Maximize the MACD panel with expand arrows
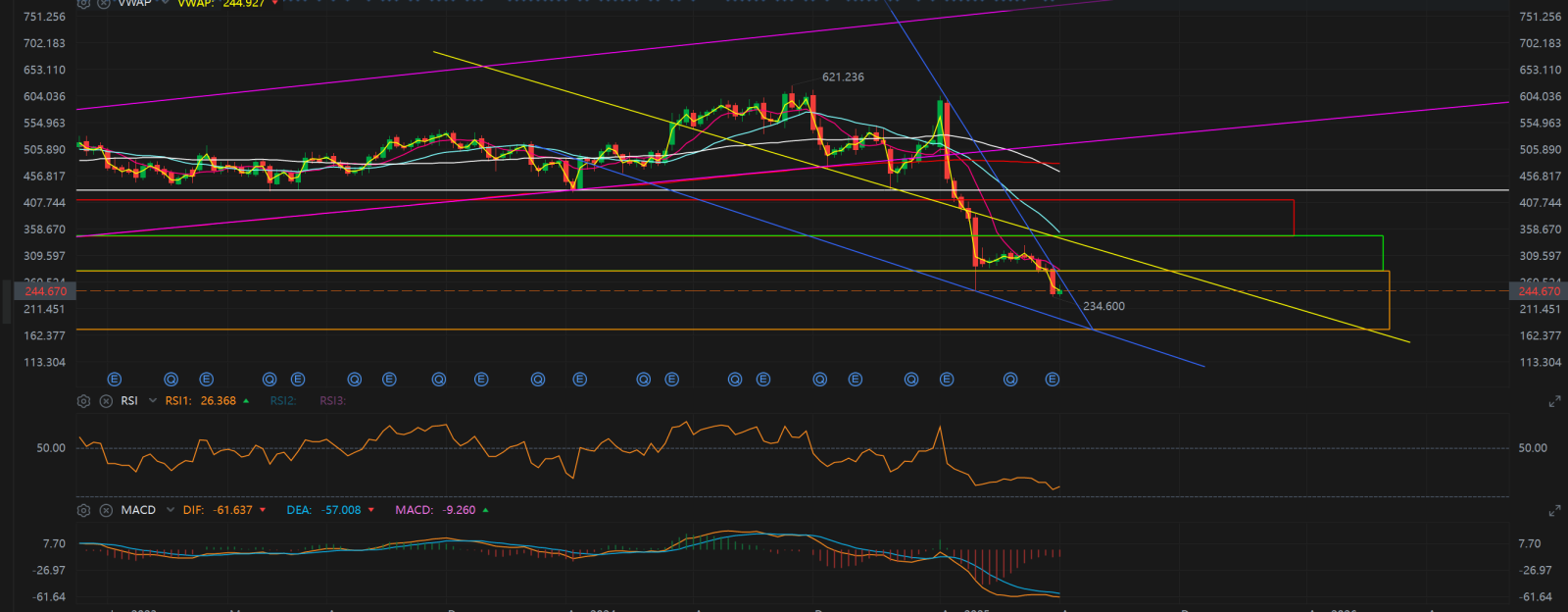1568x612 pixels. 1554,511
